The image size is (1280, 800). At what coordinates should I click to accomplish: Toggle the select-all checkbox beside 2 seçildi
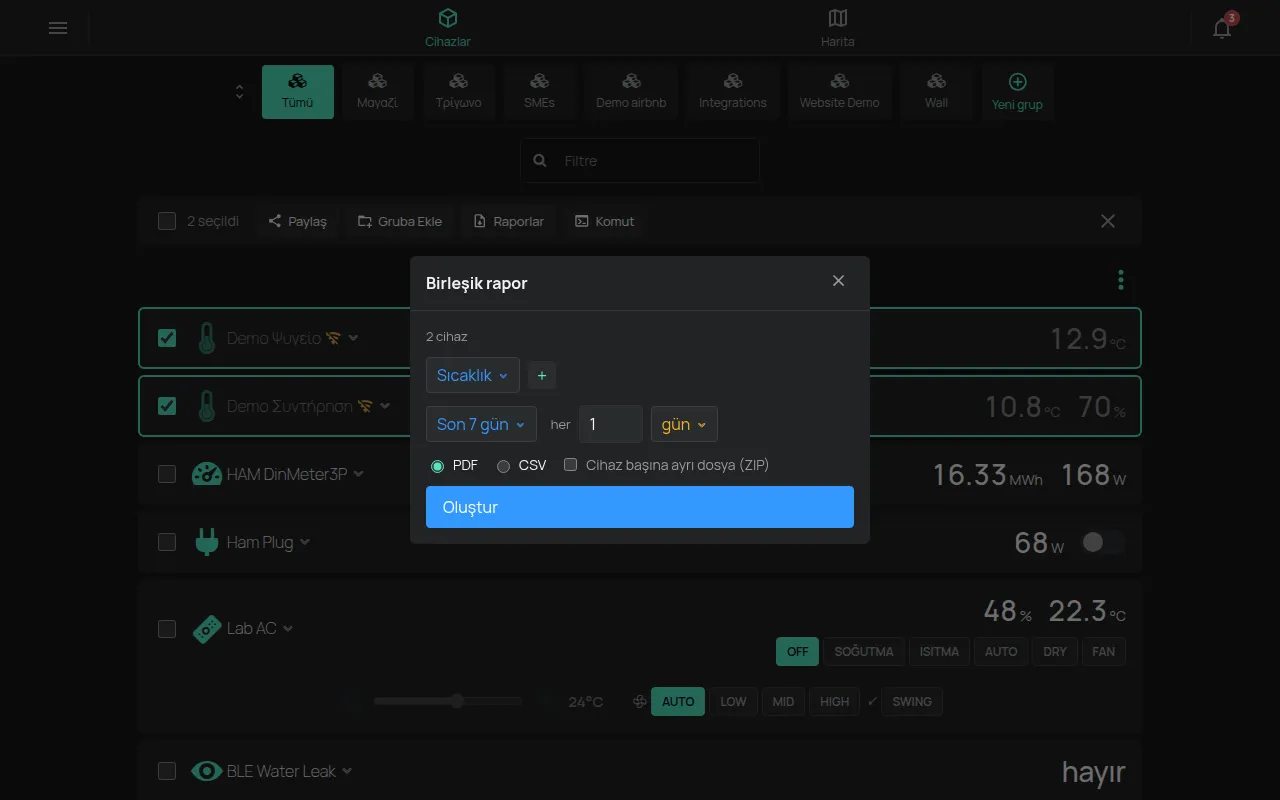click(x=167, y=221)
